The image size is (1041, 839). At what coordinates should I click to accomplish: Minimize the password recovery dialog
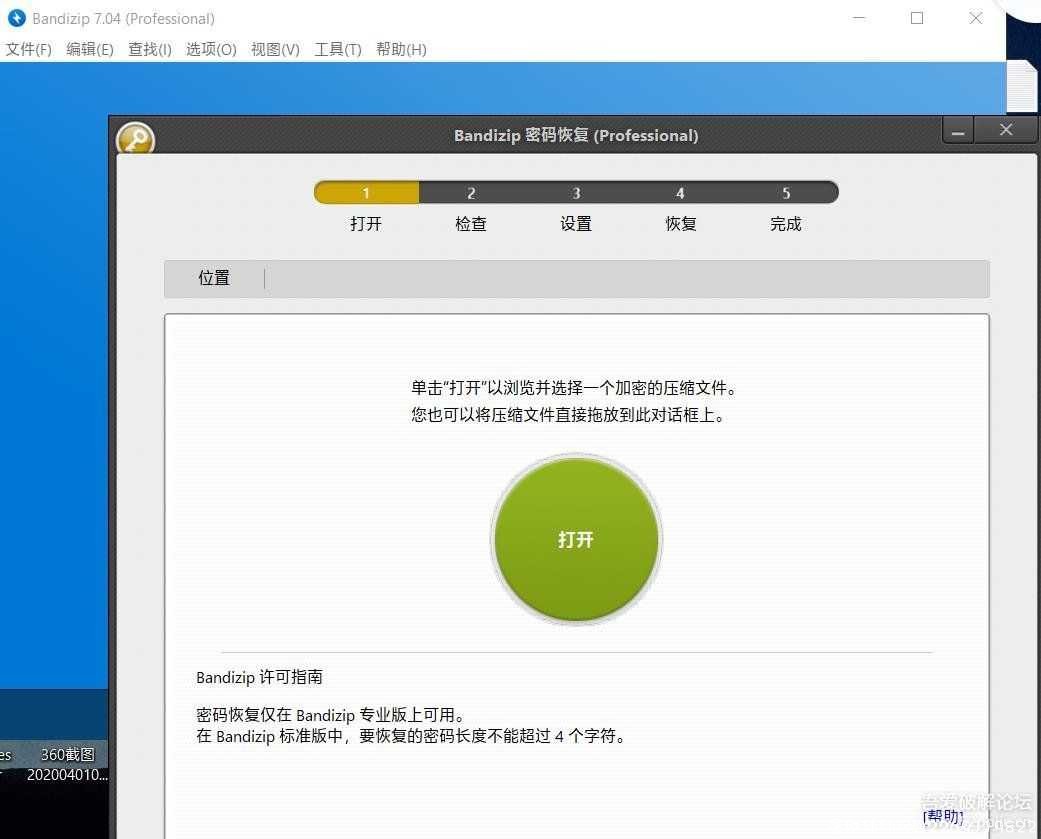pos(958,131)
